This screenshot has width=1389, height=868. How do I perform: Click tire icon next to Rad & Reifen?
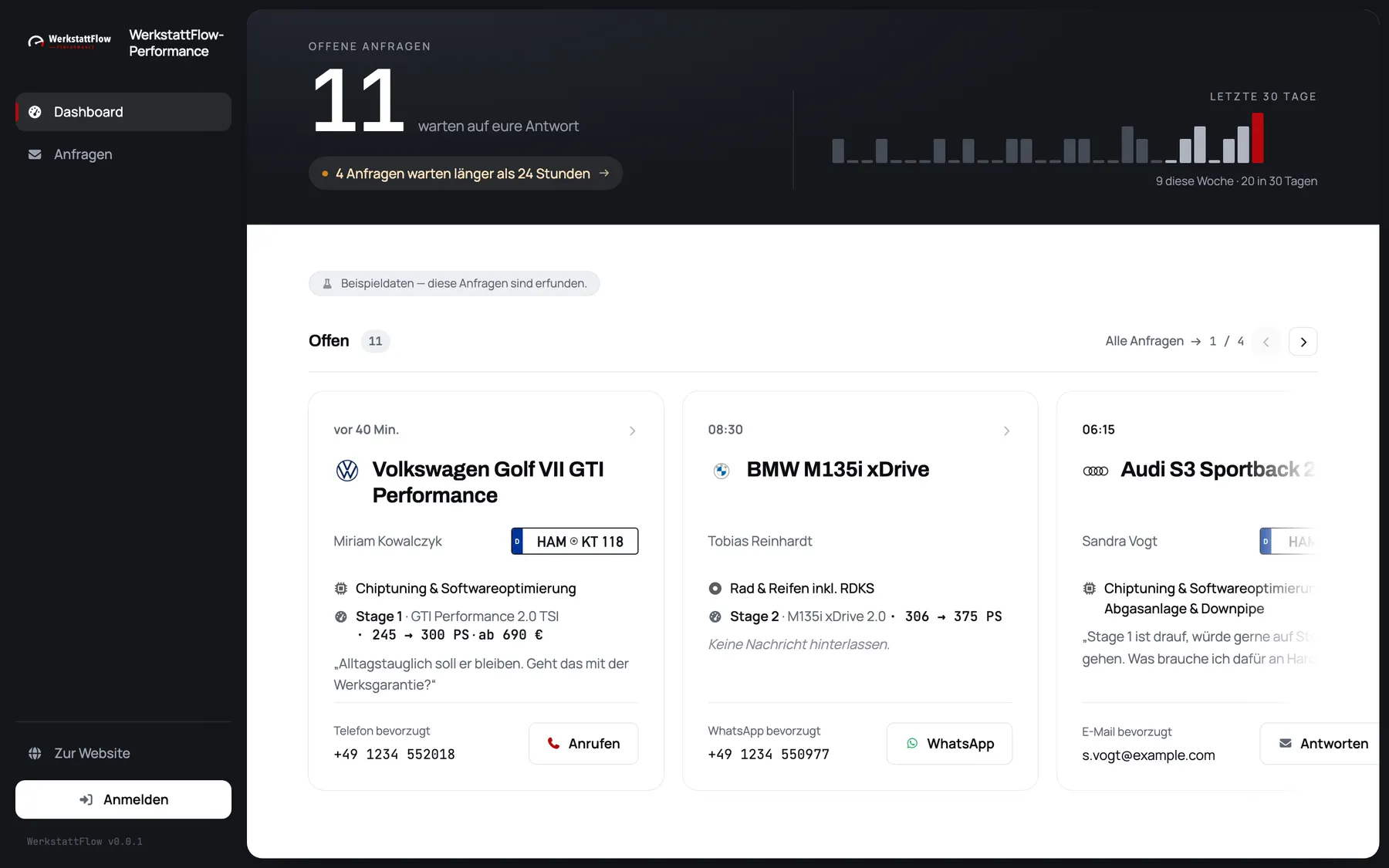(715, 589)
